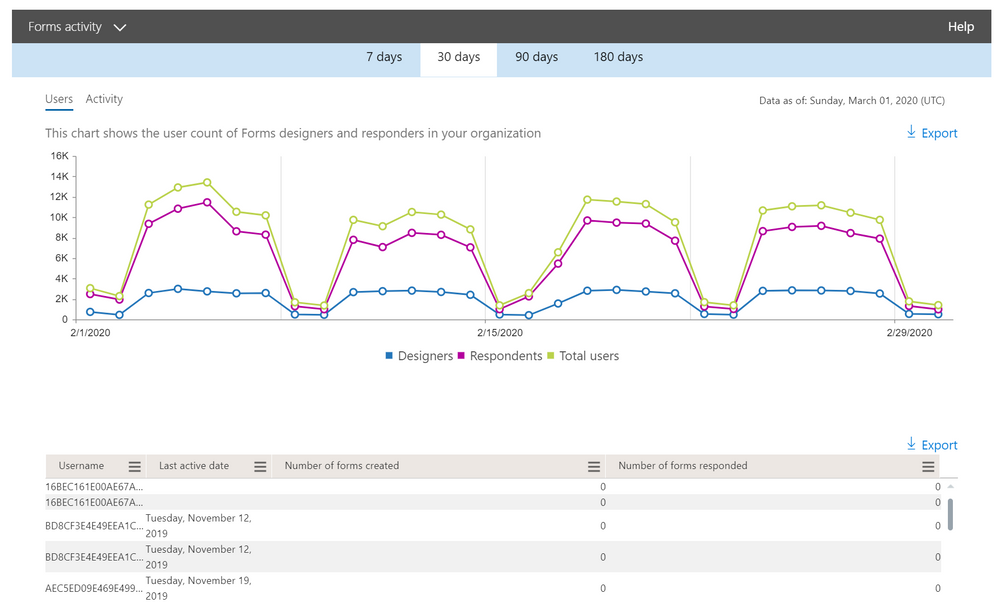This screenshot has width=999, height=602.
Task: Select the Users chart view
Action: 59,99
